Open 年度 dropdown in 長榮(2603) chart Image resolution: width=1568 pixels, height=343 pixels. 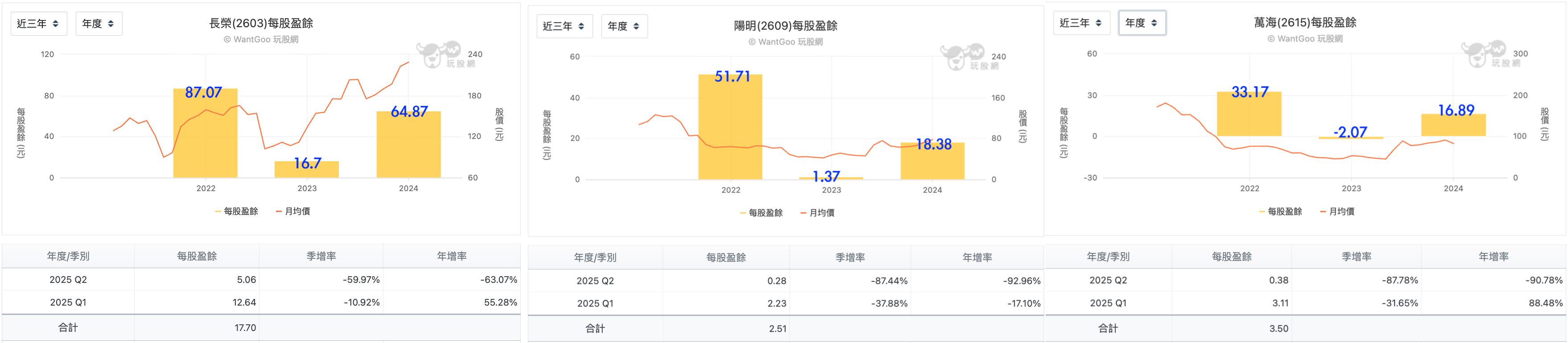99,24
